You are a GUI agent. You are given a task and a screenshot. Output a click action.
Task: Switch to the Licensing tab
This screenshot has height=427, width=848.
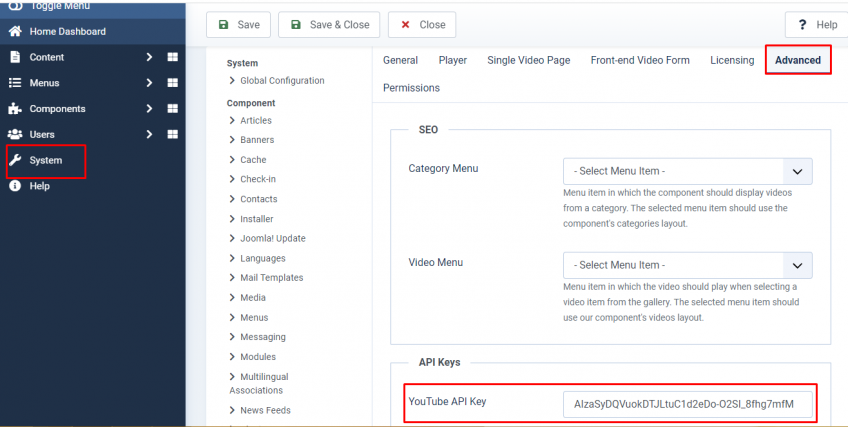[732, 60]
